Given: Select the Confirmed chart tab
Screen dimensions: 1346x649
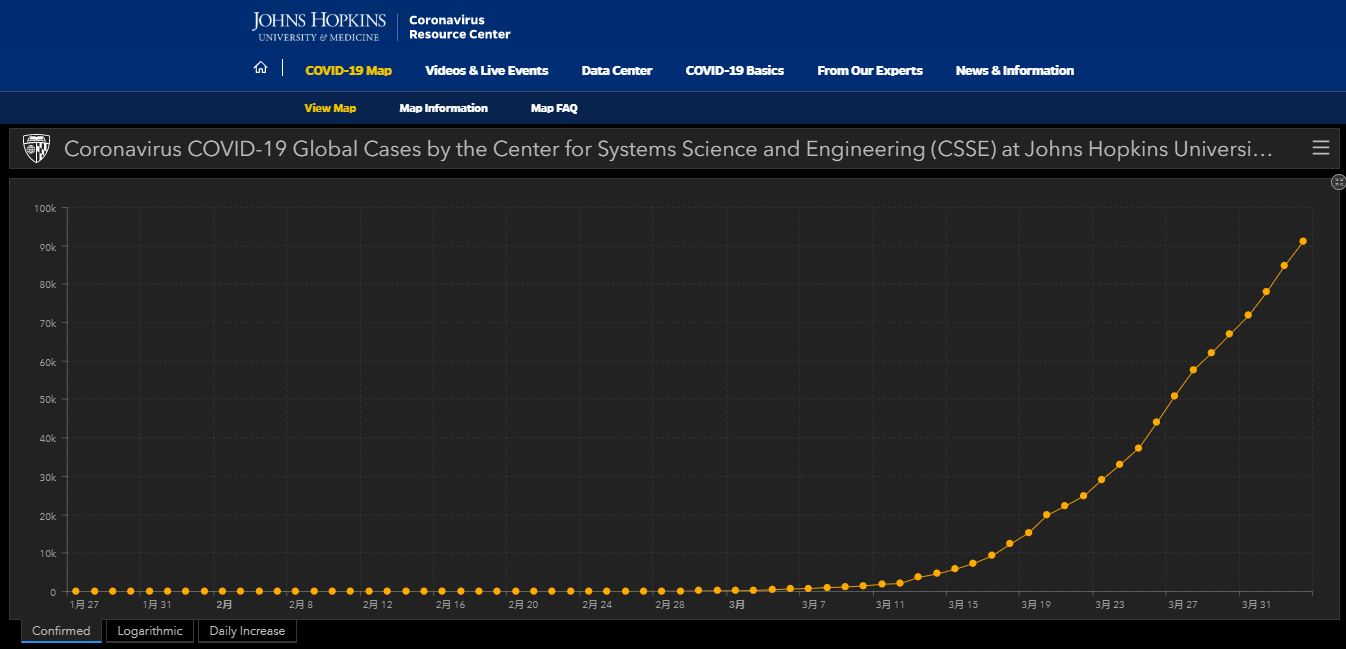Looking at the screenshot, I should click(x=61, y=631).
